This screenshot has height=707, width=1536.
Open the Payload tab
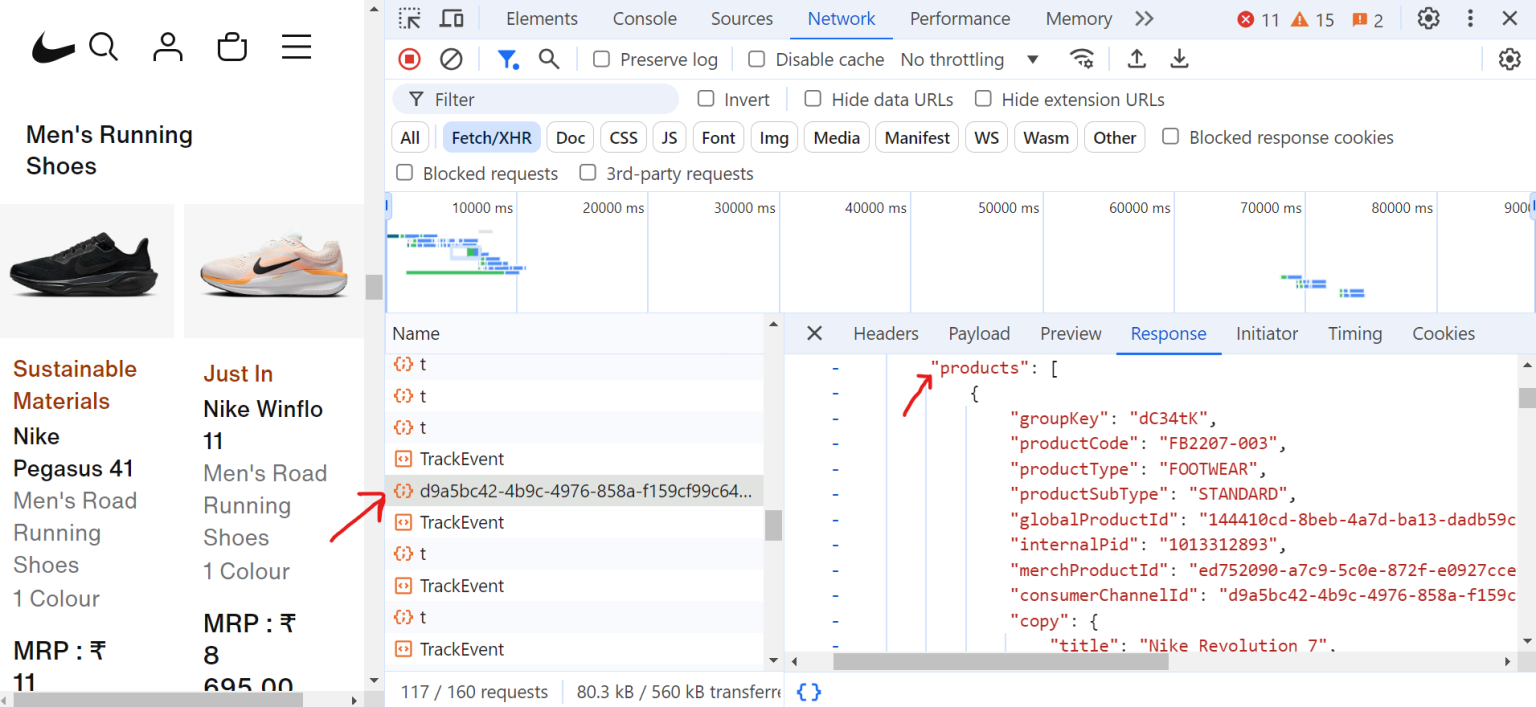pos(978,333)
